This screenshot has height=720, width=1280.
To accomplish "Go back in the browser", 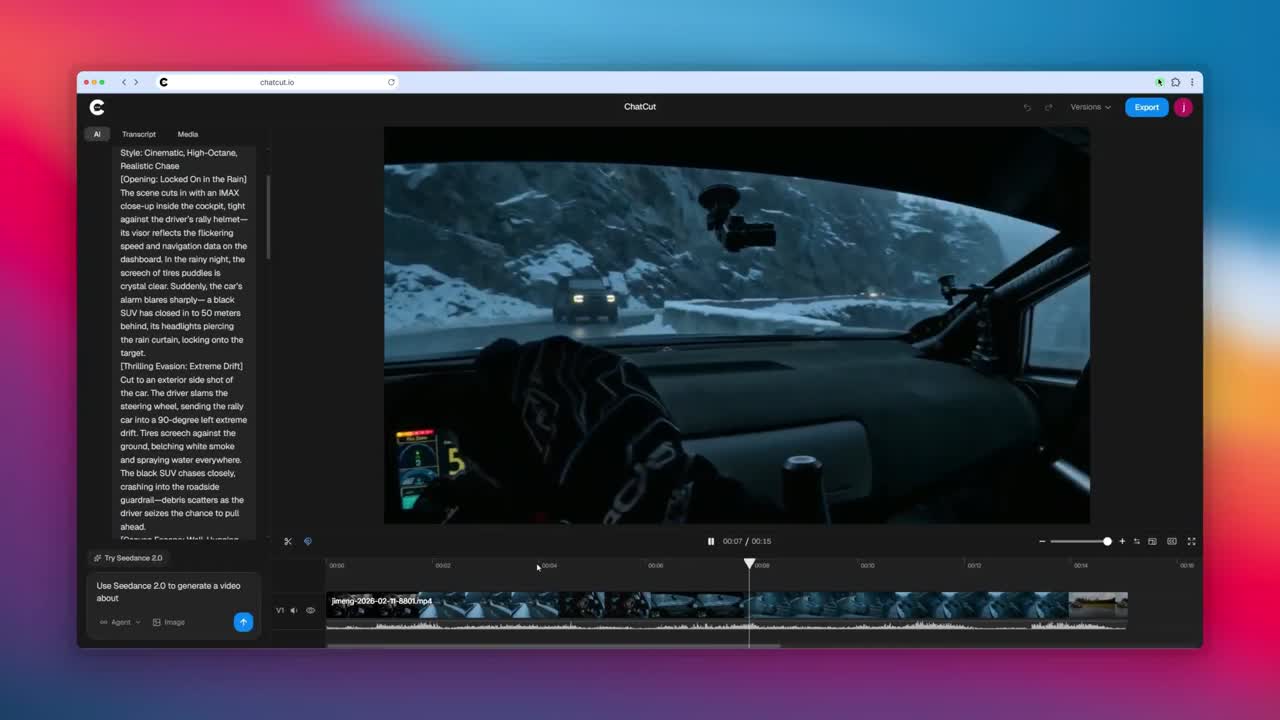I will (x=124, y=82).
